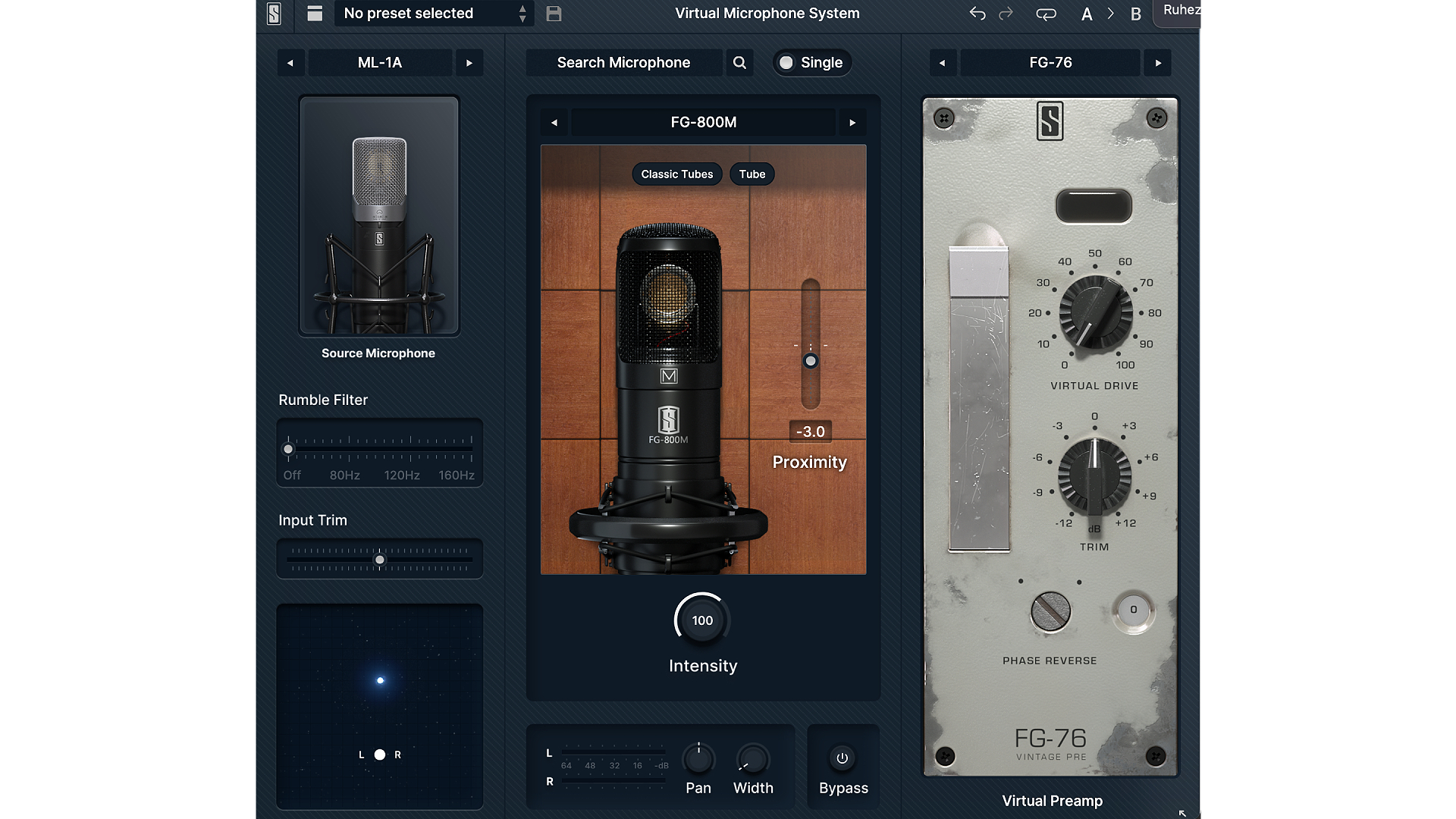Go to previous microphone model before FG-800M

(554, 122)
